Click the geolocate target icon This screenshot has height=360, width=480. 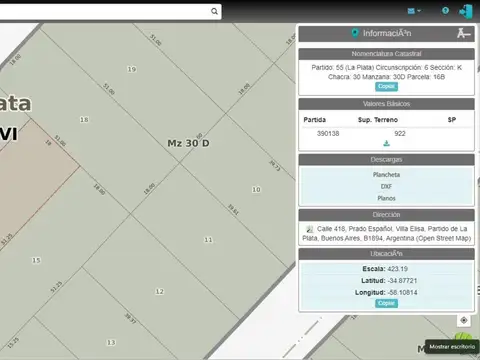[x=464, y=320]
